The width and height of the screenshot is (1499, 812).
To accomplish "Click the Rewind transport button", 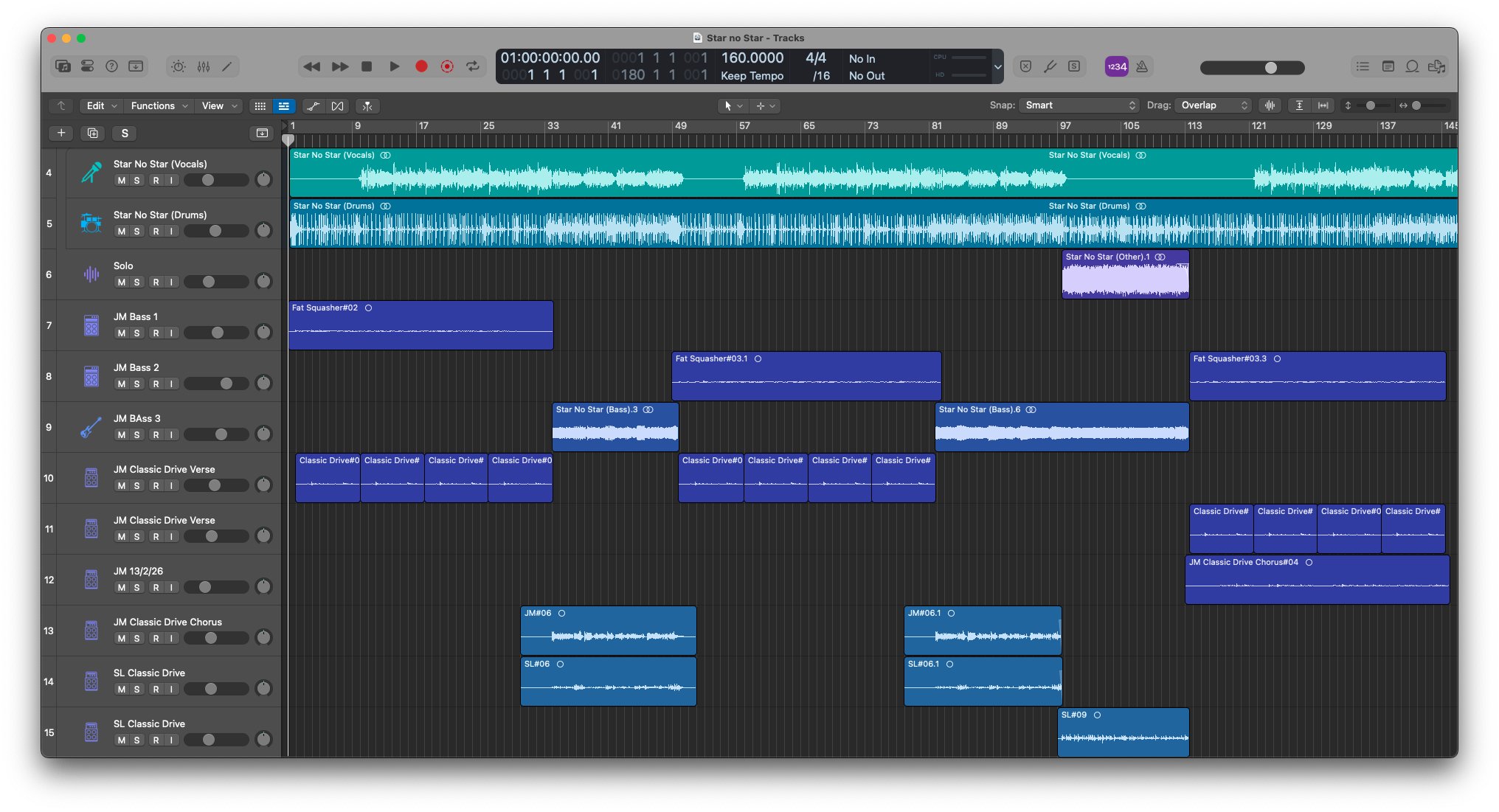I will (x=312, y=66).
